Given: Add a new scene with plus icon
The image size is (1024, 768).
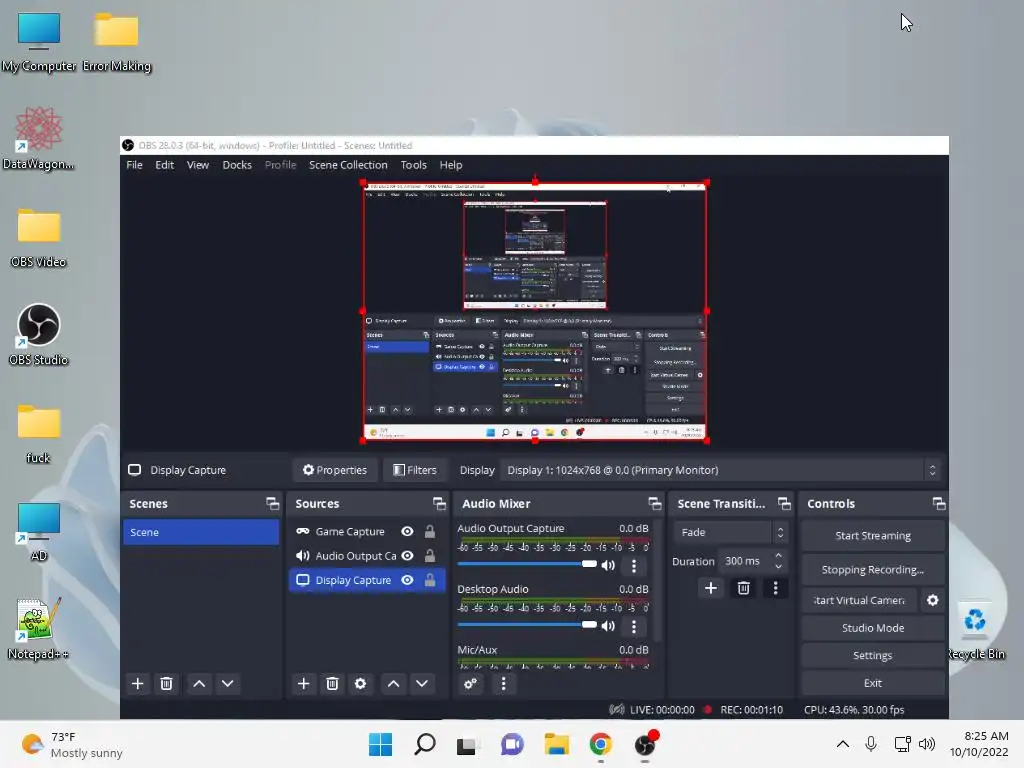Looking at the screenshot, I should pos(137,684).
